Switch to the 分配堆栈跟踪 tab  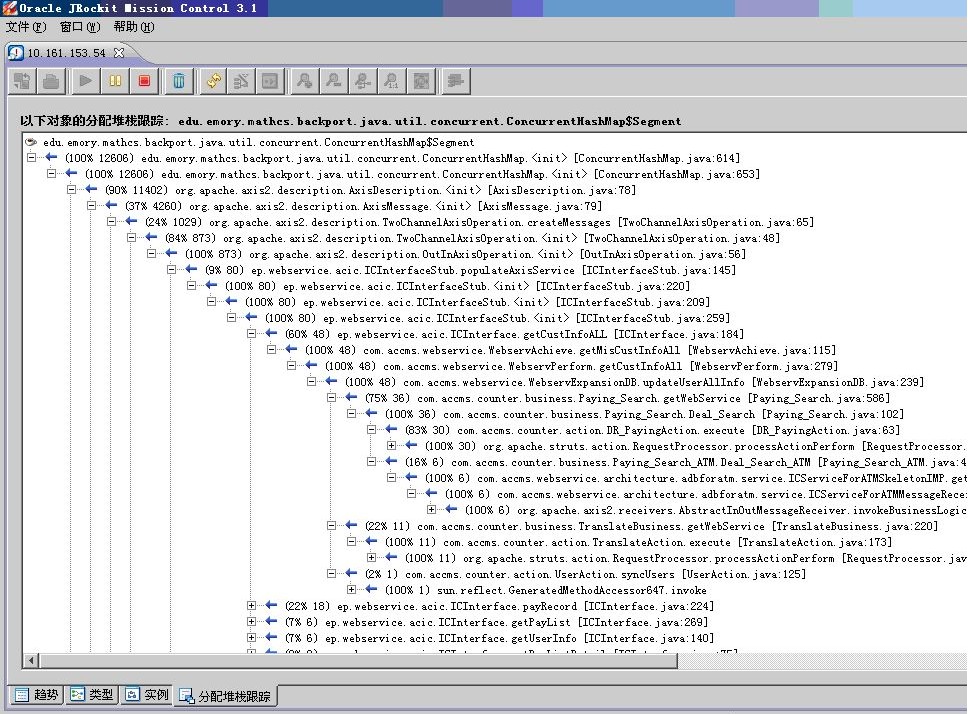click(x=225, y=696)
